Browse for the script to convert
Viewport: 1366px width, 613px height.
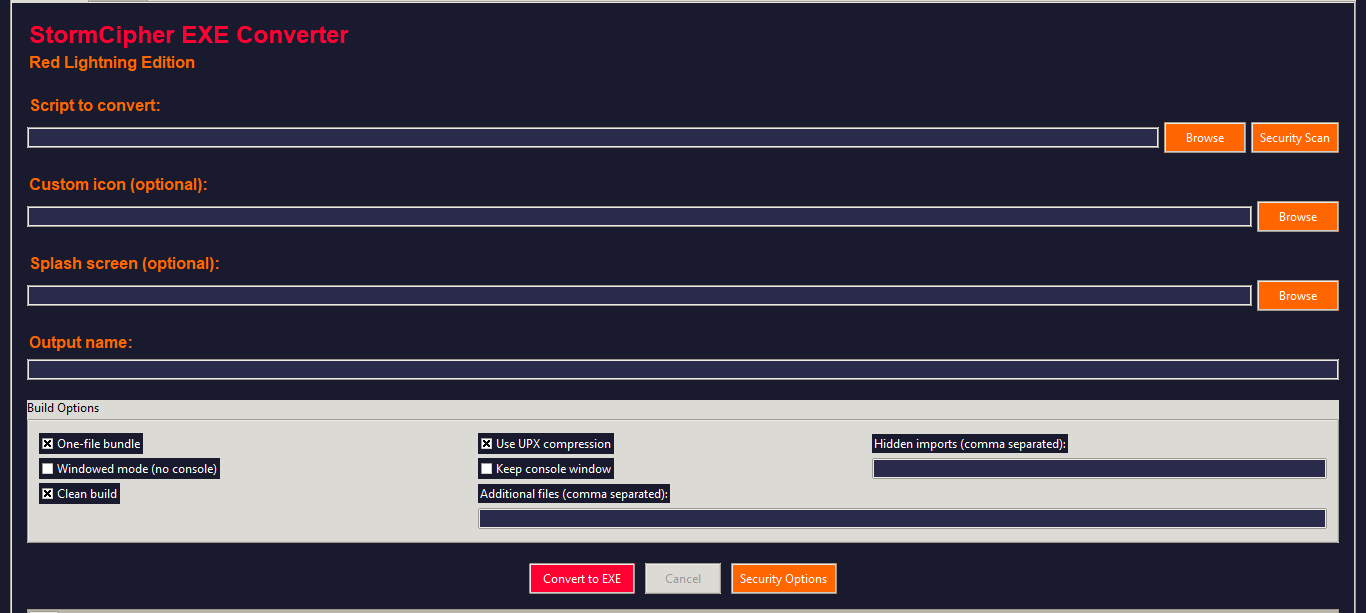[1204, 137]
